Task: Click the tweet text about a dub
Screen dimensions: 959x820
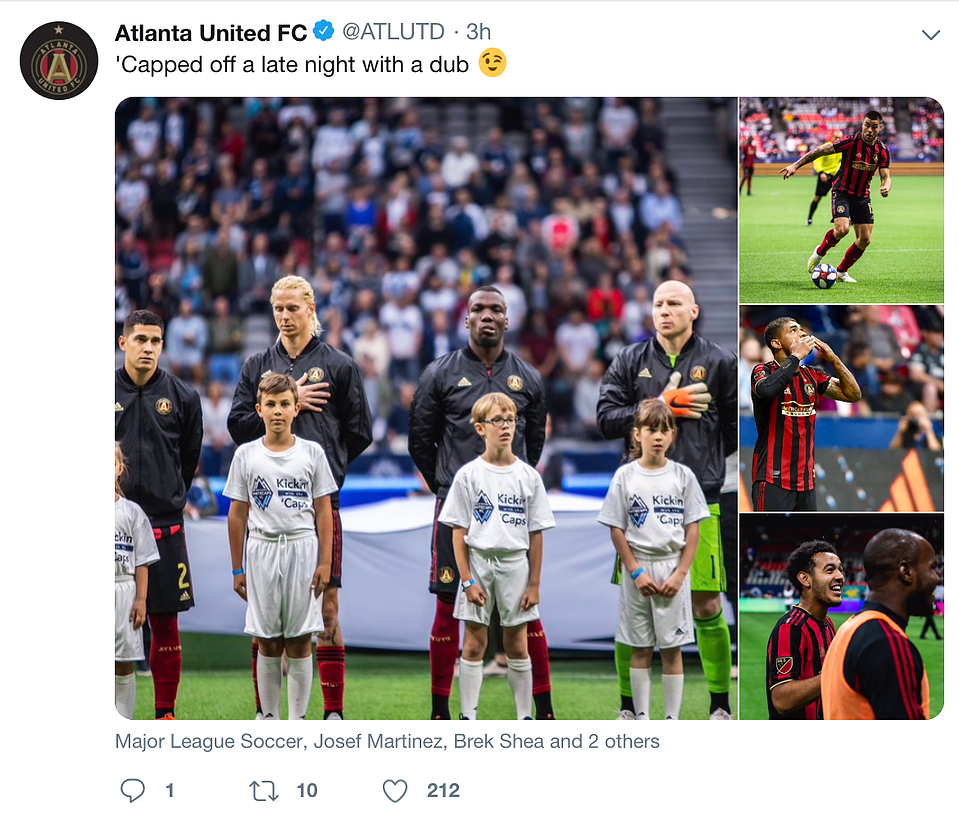Action: coord(292,64)
